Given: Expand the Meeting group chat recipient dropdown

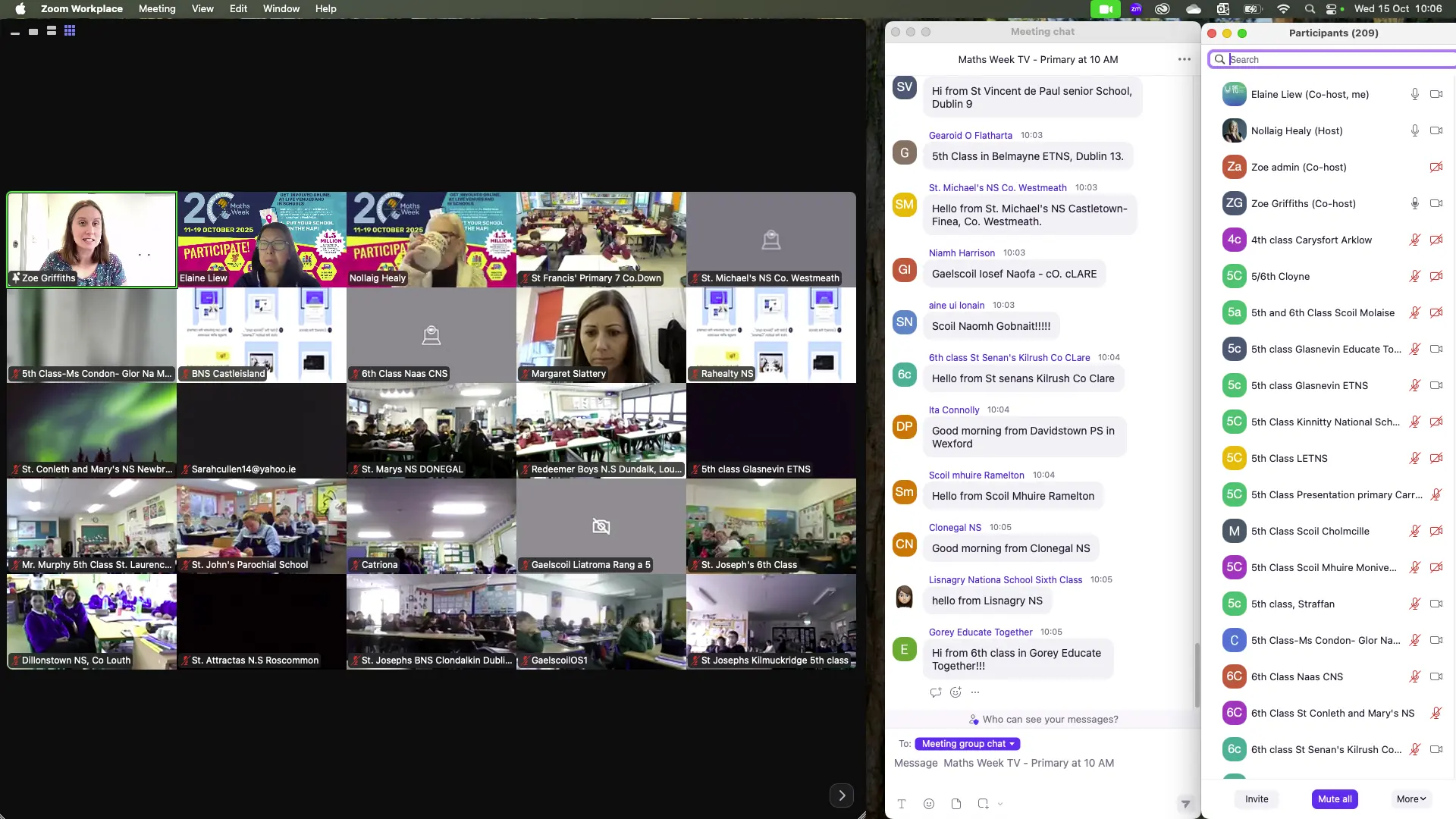Looking at the screenshot, I should pos(967,744).
